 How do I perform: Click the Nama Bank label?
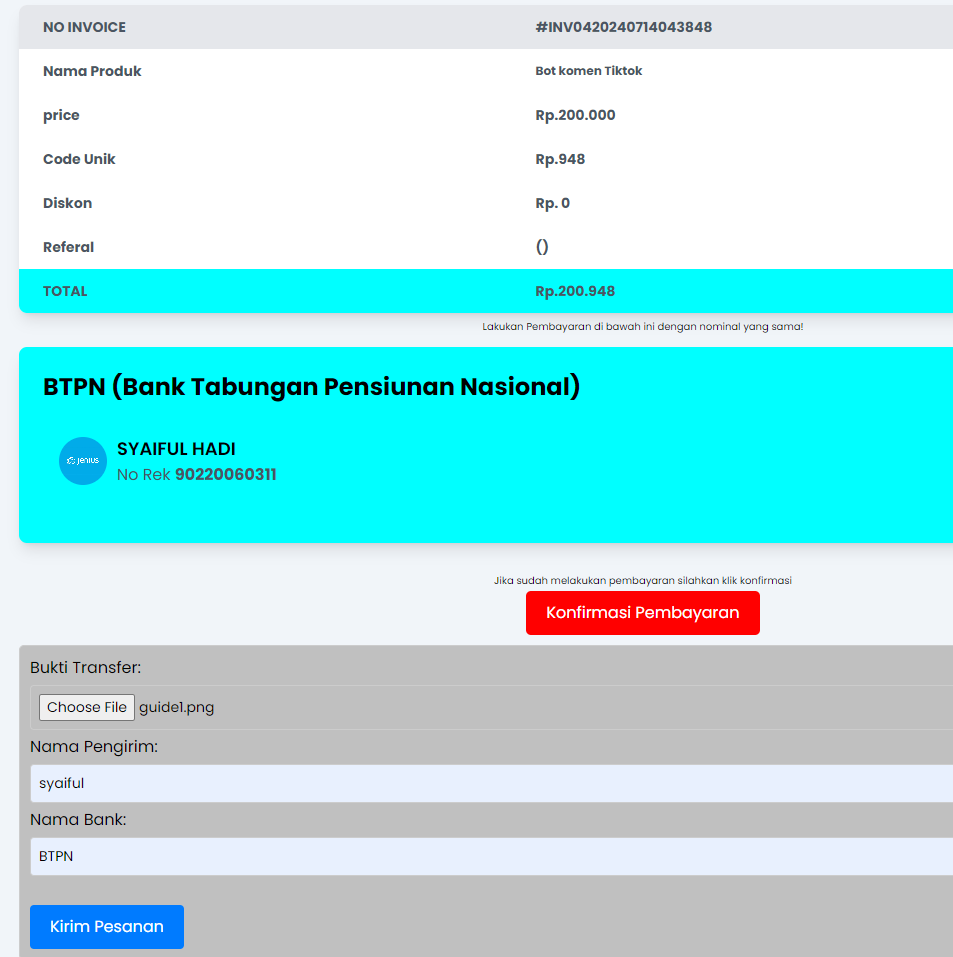coord(78,820)
